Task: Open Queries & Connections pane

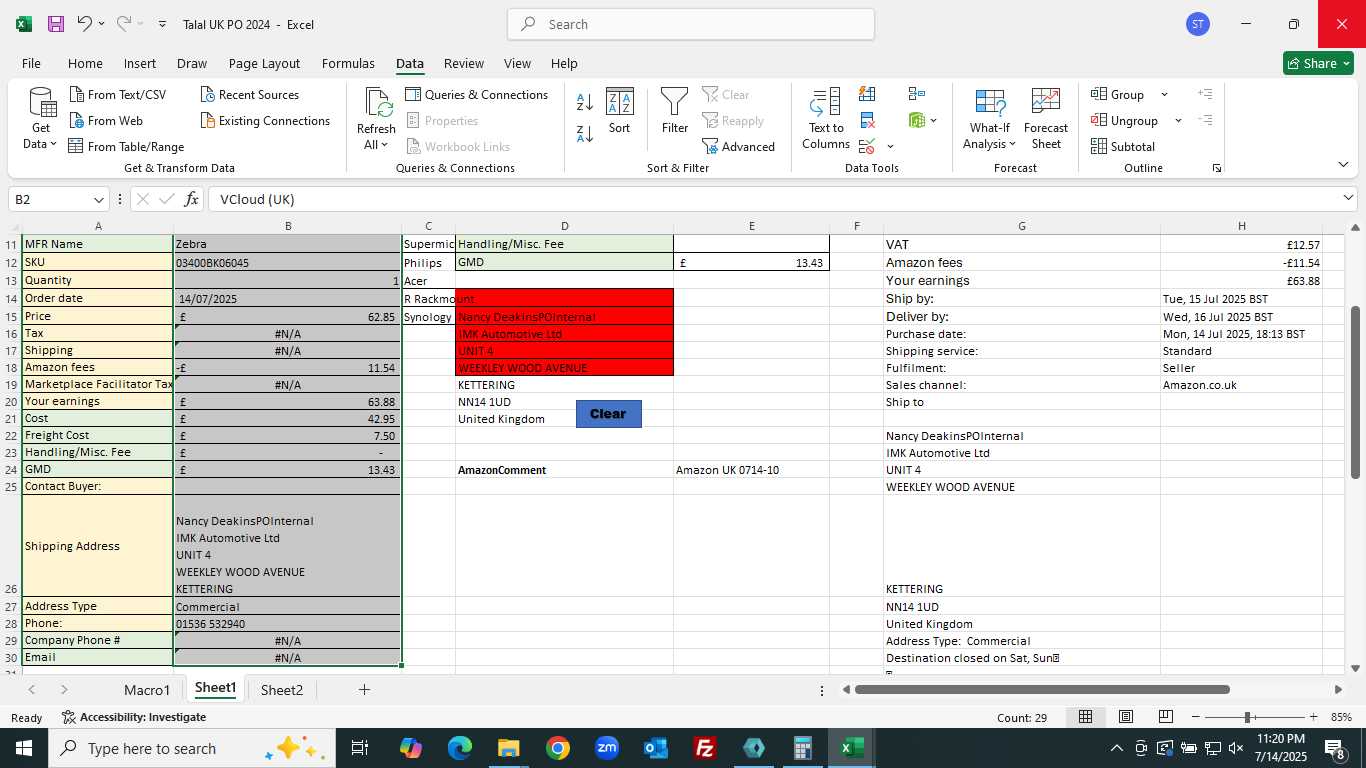Action: (x=477, y=94)
